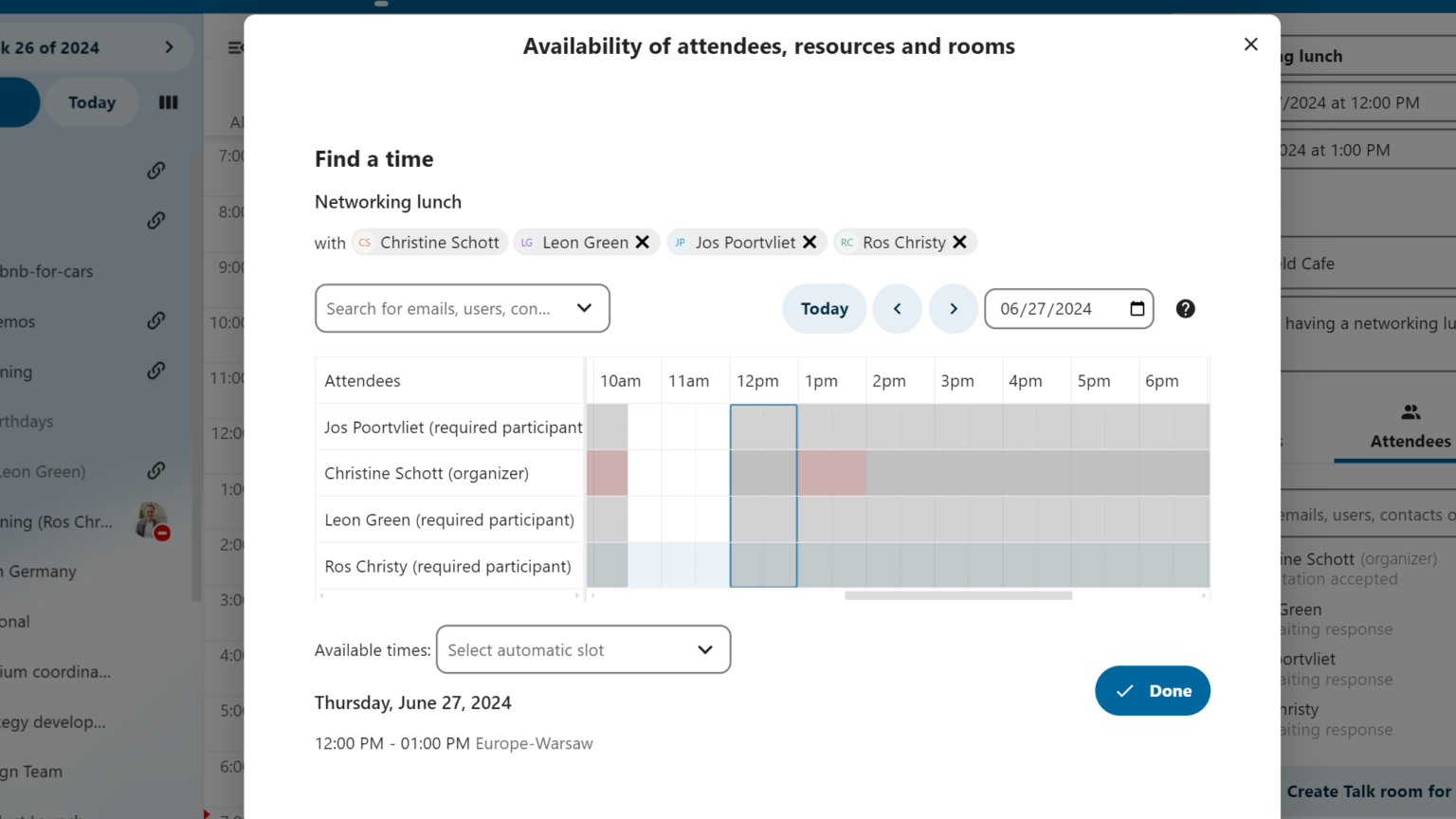Open the help tooltip with the question mark icon
The width and height of the screenshot is (1456, 819).
(1185, 308)
